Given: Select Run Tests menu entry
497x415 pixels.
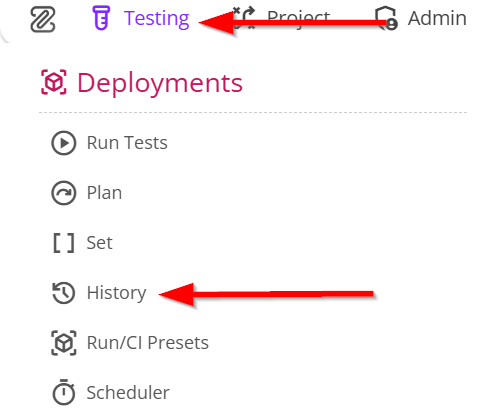Looking at the screenshot, I should tap(127, 143).
